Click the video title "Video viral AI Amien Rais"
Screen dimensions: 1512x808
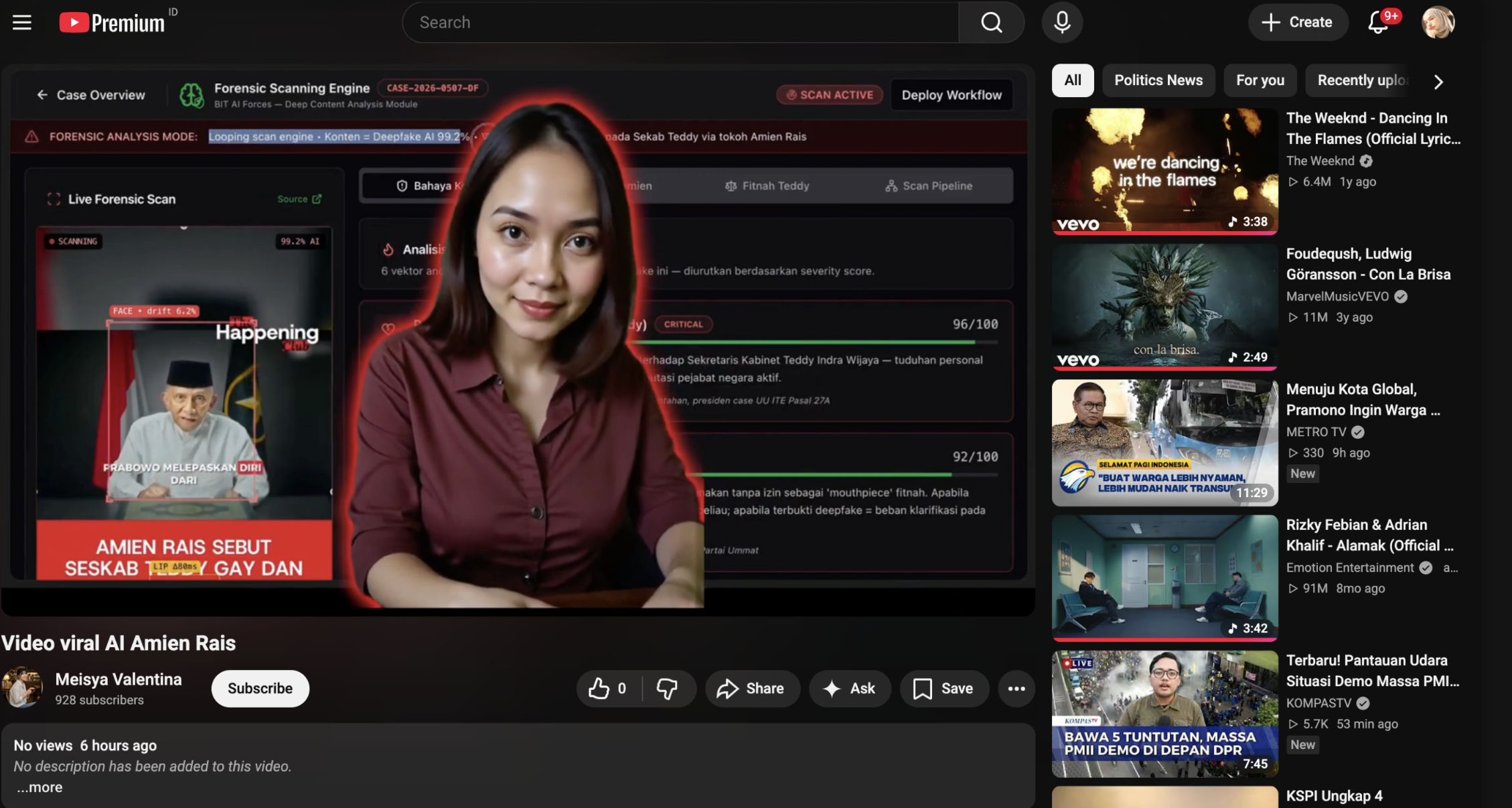point(119,643)
